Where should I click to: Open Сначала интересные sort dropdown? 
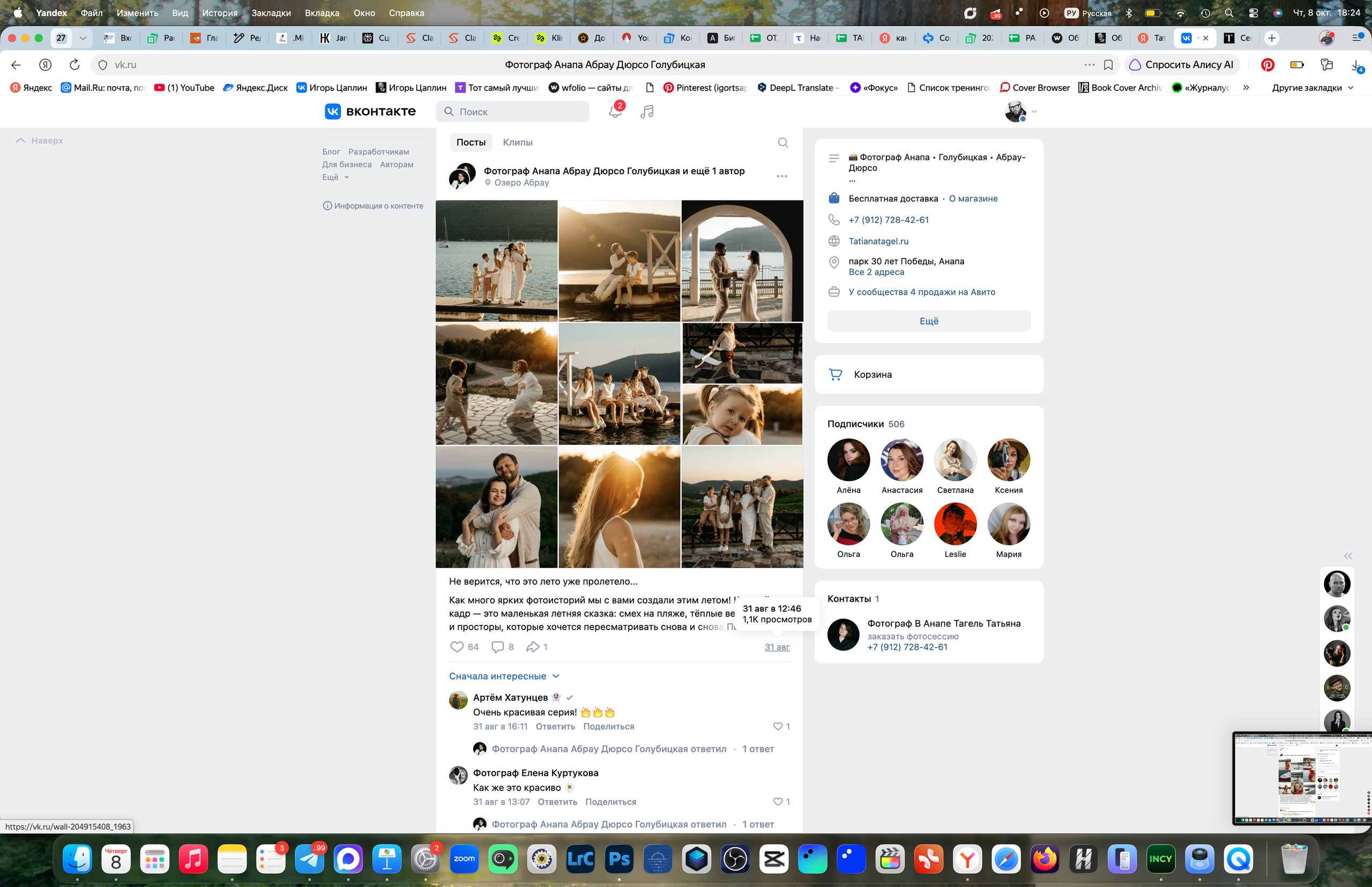tap(504, 676)
